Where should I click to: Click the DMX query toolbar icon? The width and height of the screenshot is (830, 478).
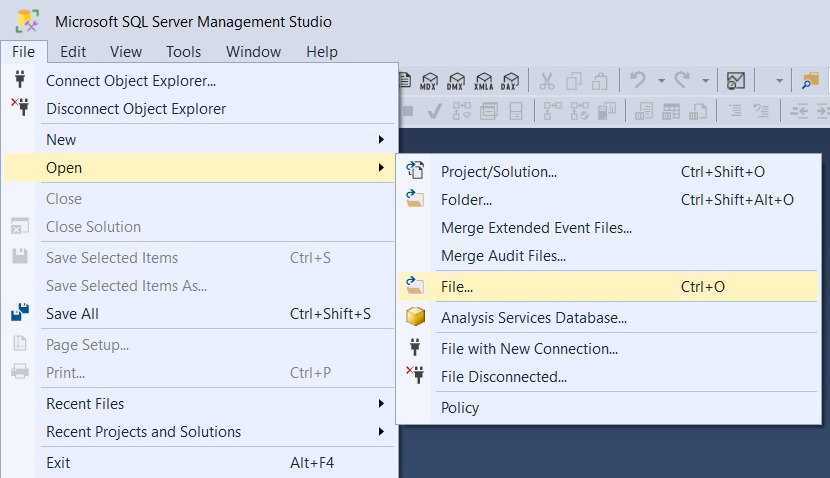pos(456,81)
